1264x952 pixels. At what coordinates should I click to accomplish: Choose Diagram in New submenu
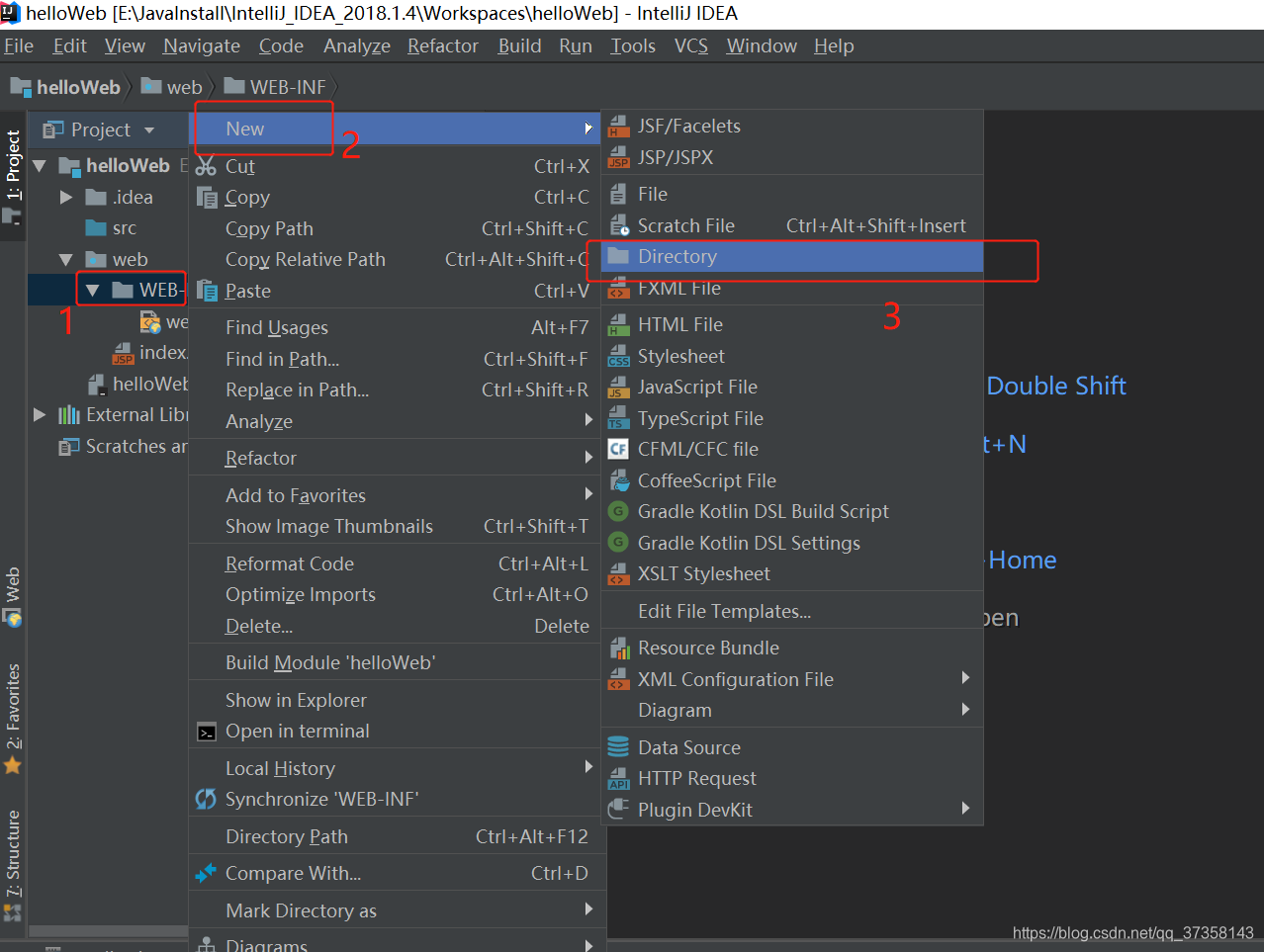(x=793, y=710)
